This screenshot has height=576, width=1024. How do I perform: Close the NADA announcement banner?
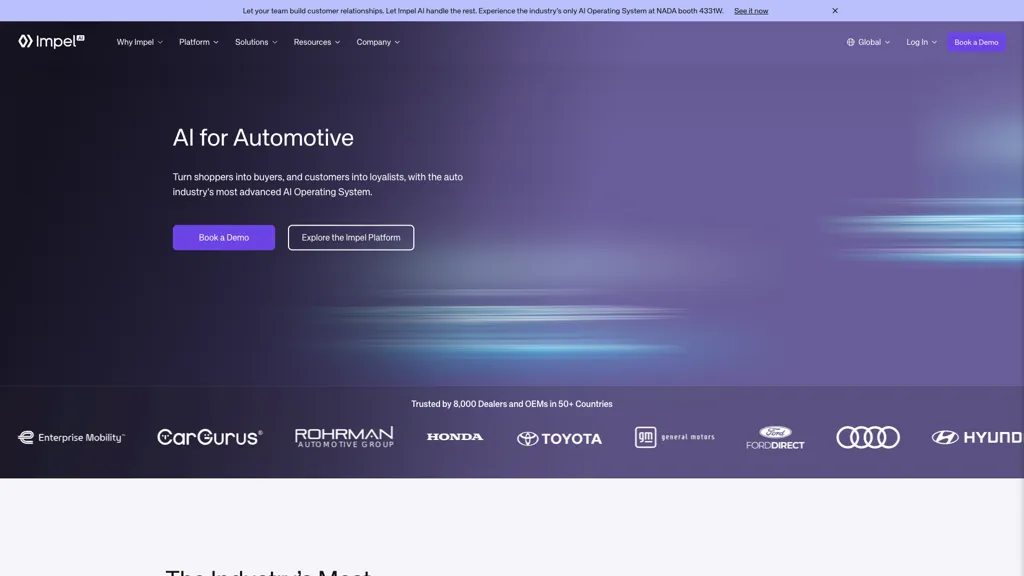(x=835, y=10)
